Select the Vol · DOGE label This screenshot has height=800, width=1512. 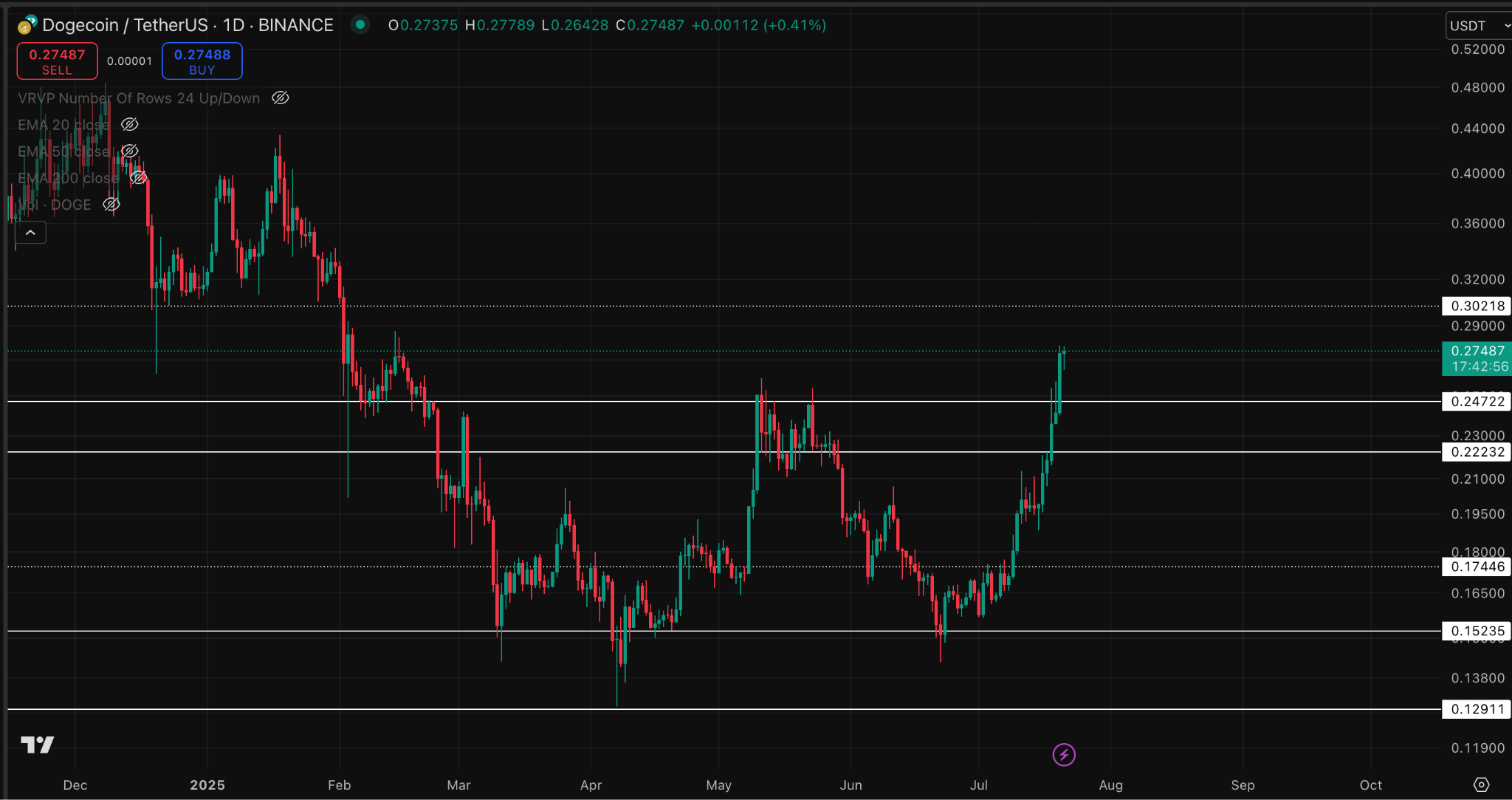pos(55,205)
